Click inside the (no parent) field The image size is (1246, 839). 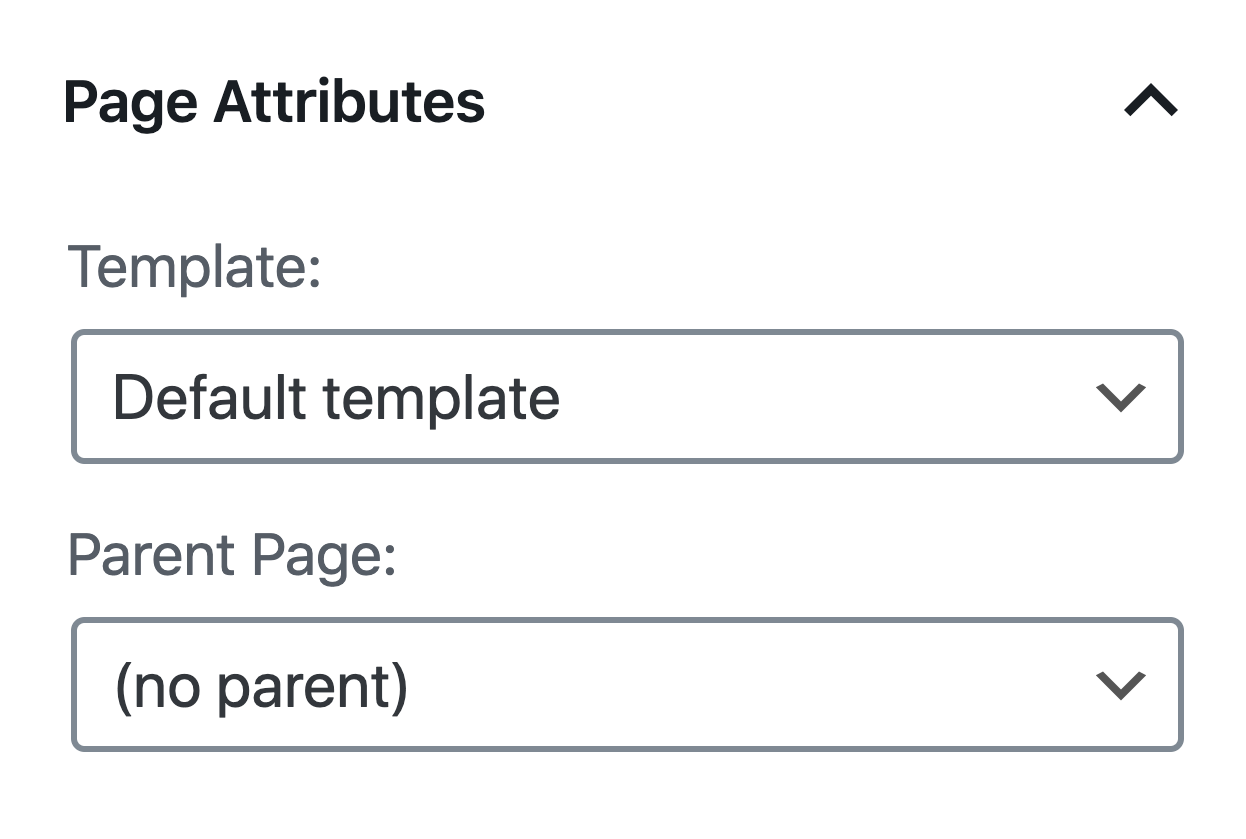[625, 684]
